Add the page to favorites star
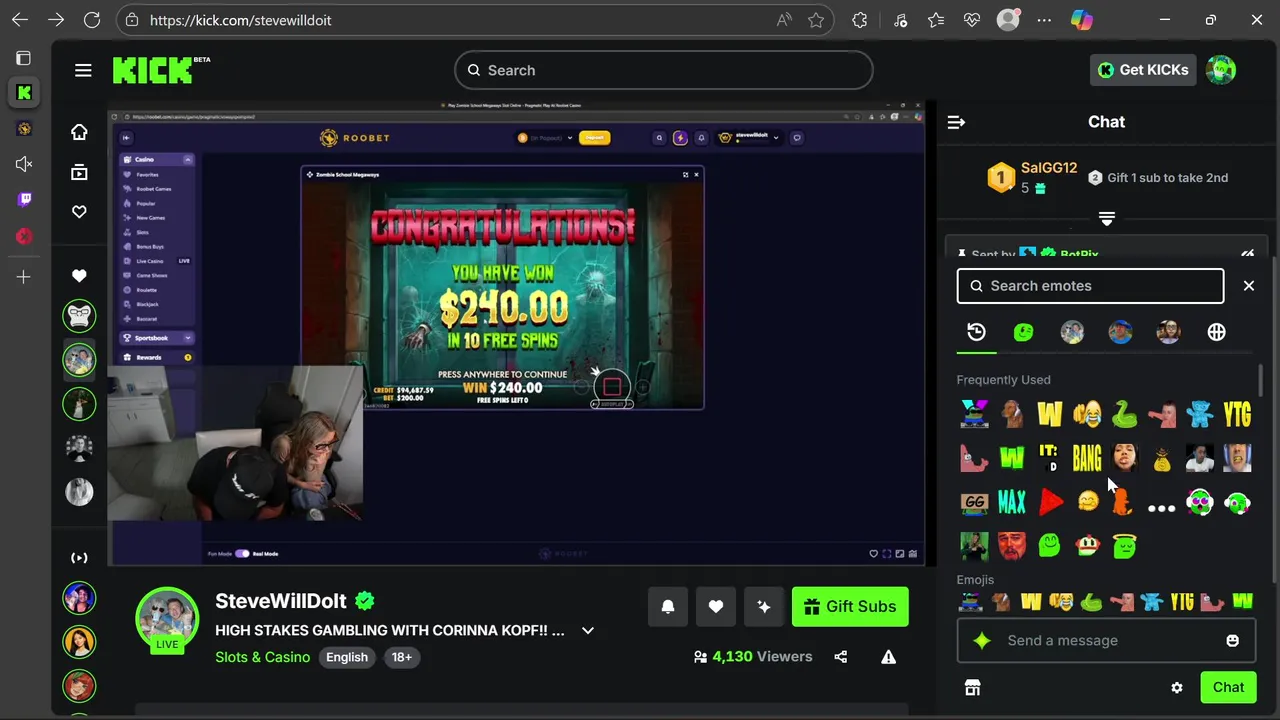This screenshot has width=1280, height=720. click(x=816, y=20)
